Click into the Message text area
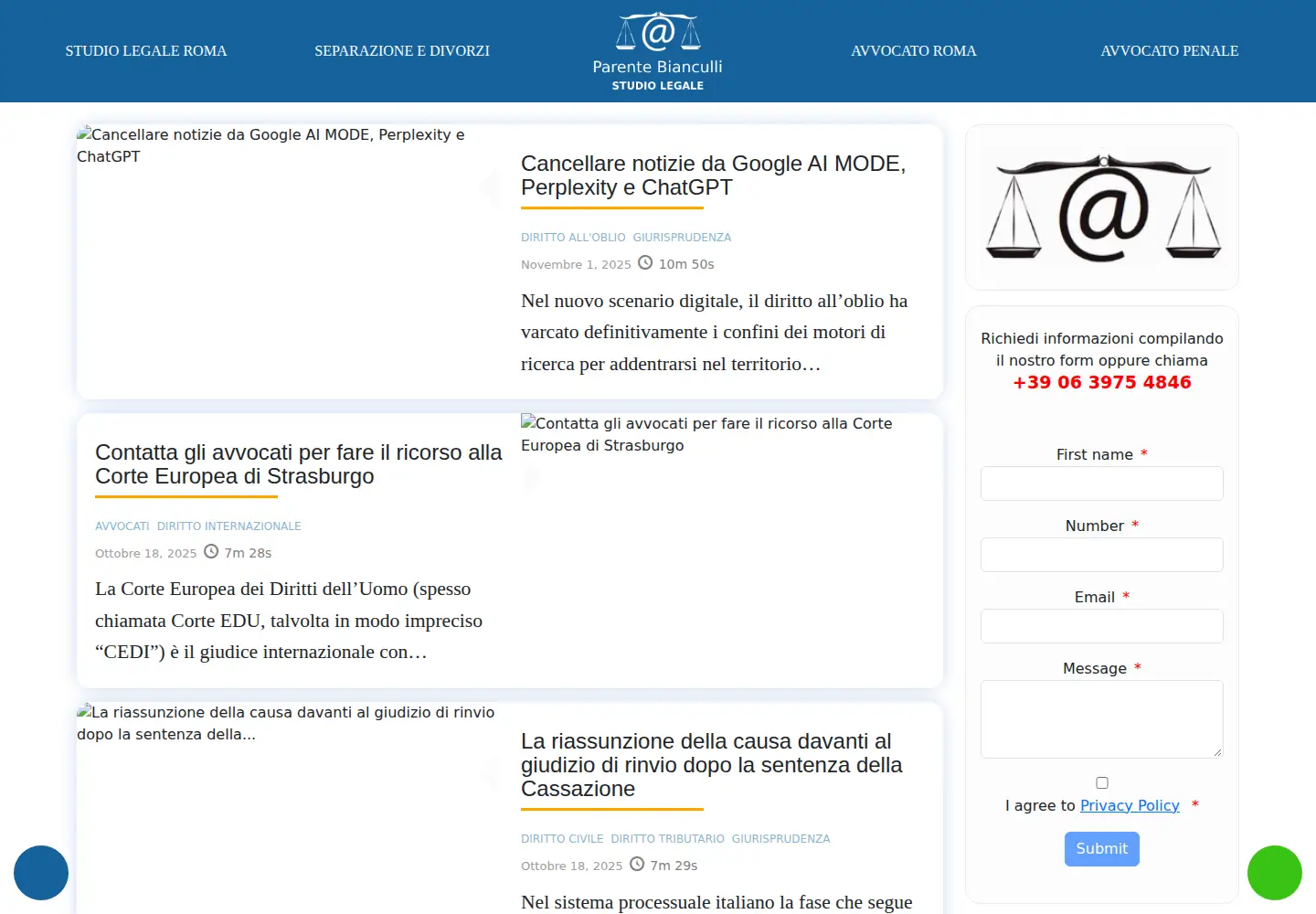This screenshot has height=914, width=1316. tap(1102, 719)
